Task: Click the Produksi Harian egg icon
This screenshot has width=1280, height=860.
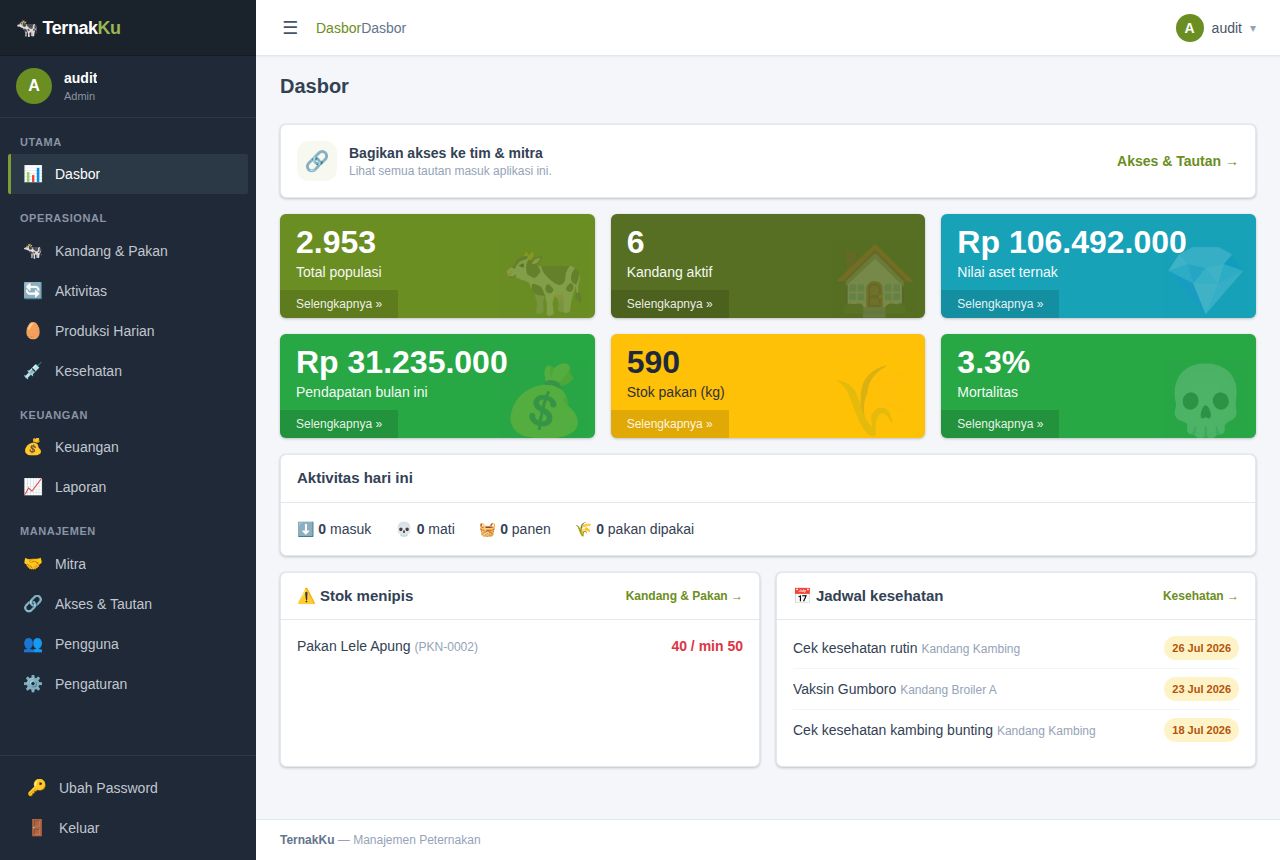Action: coord(33,331)
